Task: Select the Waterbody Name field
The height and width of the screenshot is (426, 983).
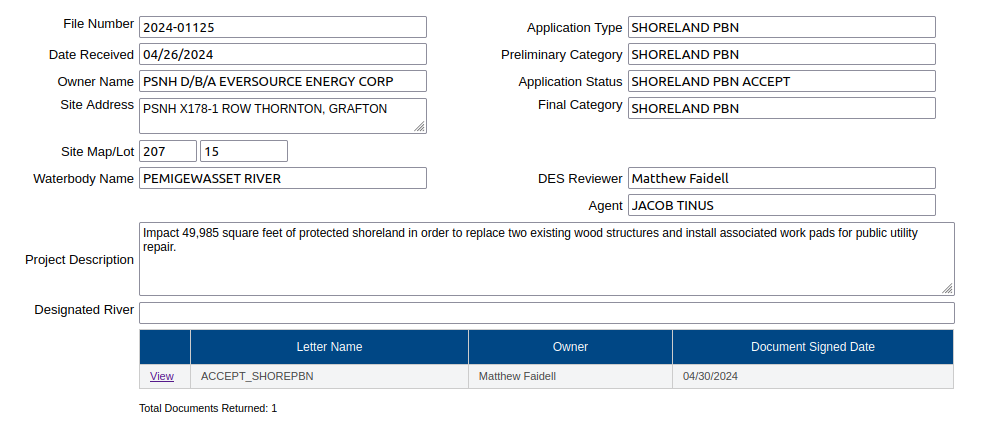Action: pos(283,178)
